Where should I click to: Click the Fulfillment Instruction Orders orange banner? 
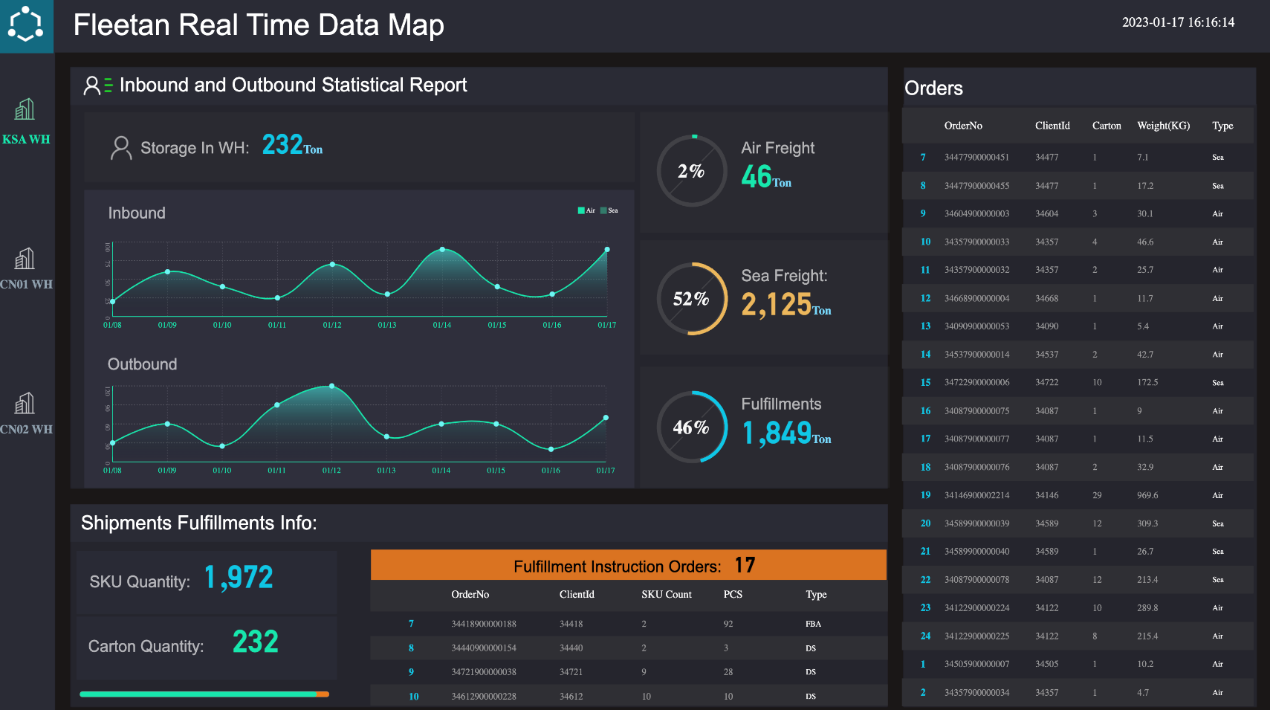click(x=628, y=566)
